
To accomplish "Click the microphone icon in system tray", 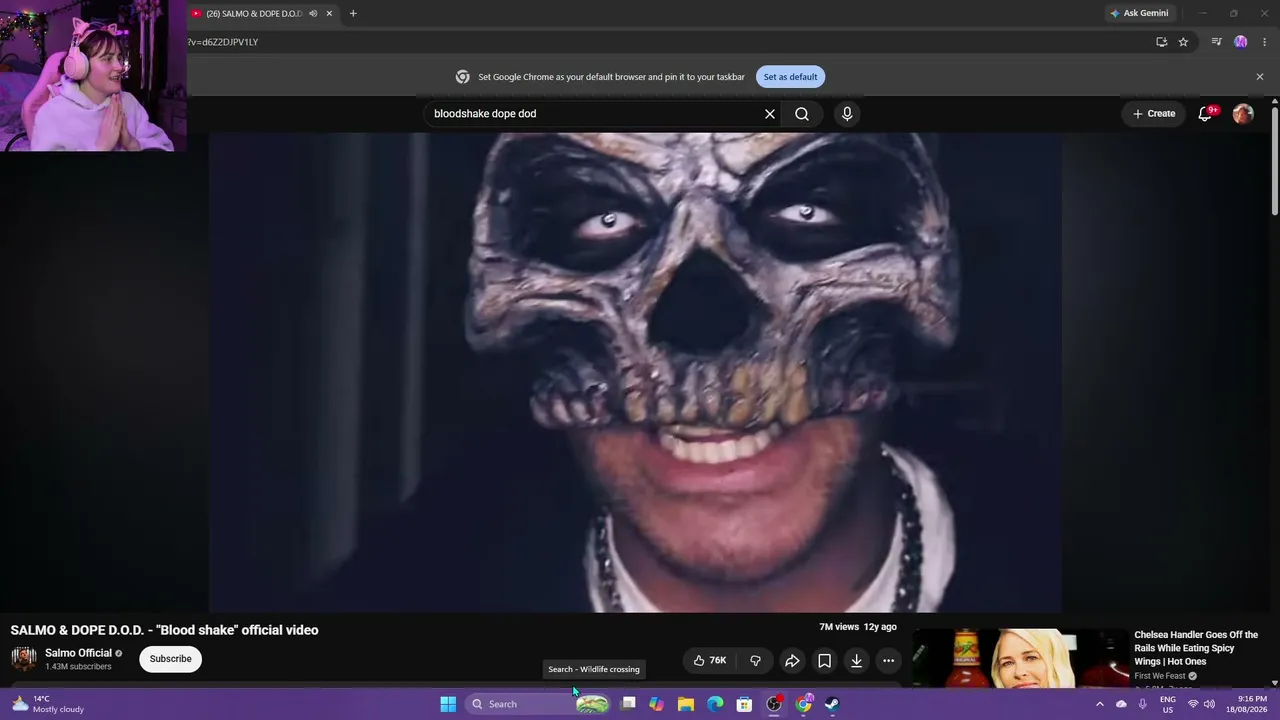I will [x=1142, y=704].
